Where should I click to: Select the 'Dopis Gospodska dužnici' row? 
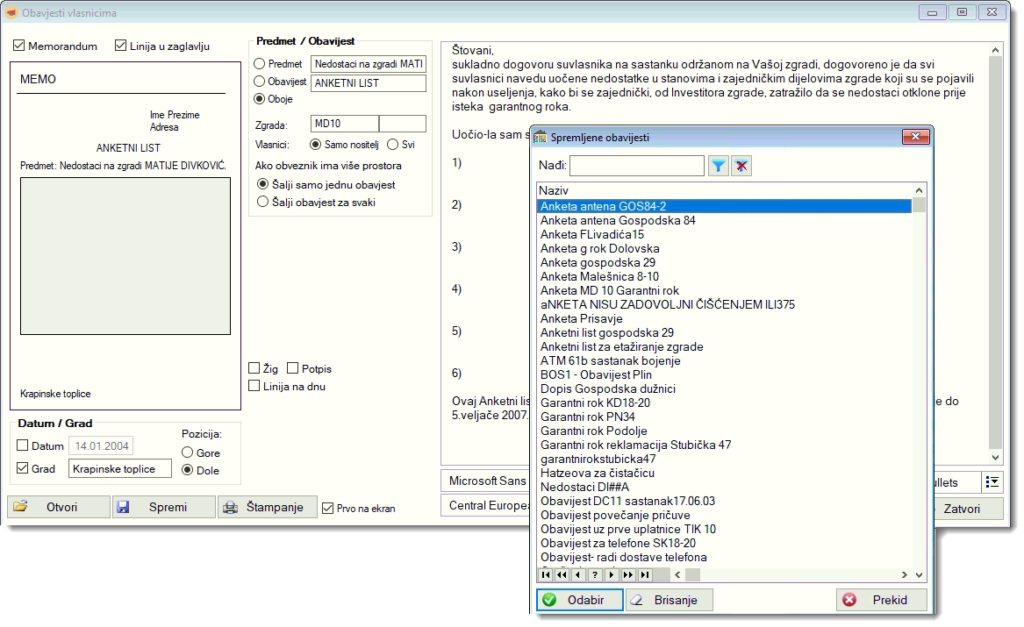point(724,389)
